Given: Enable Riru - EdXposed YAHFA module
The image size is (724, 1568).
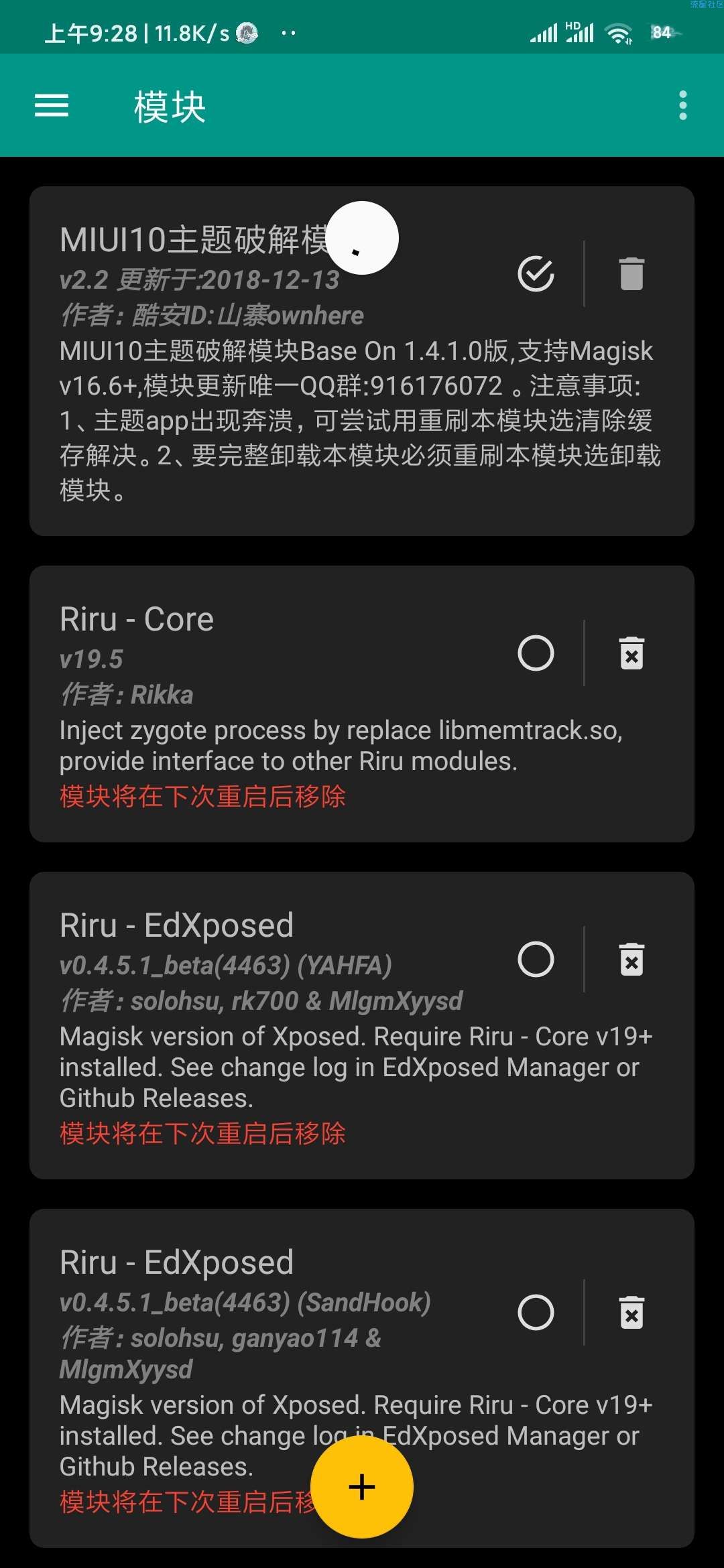Looking at the screenshot, I should click(x=536, y=960).
